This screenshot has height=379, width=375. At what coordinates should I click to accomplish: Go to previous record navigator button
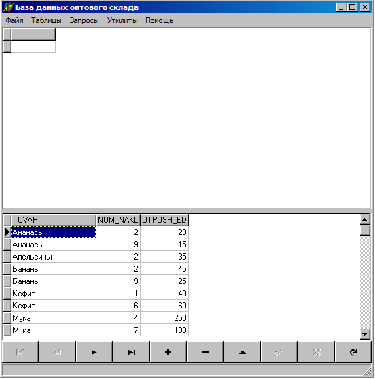point(57,352)
